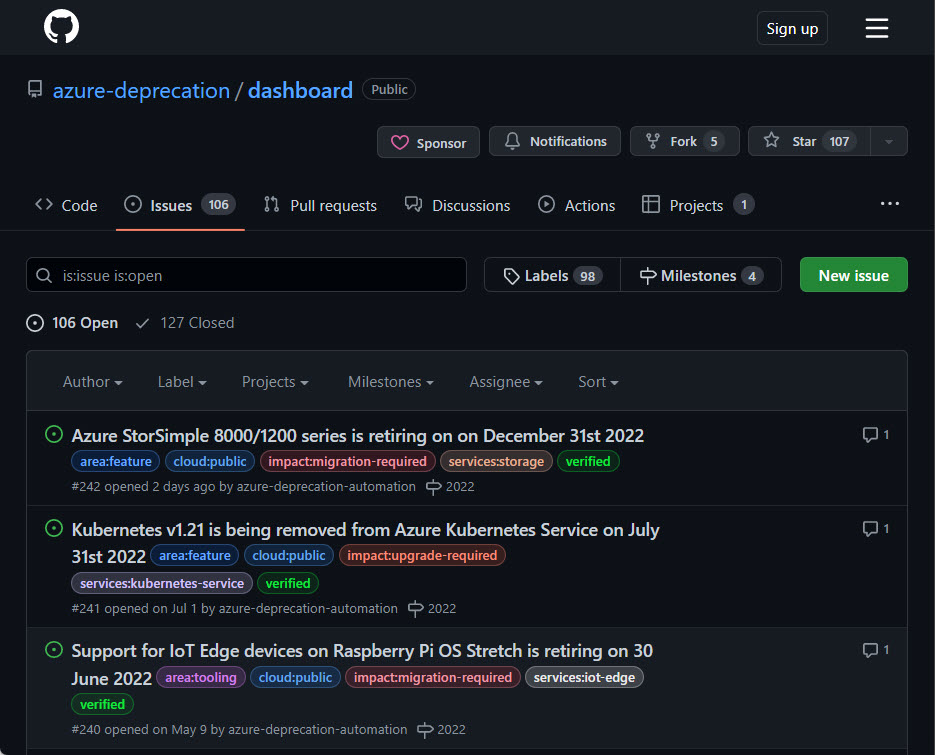Show the 127 Closed issues

click(185, 323)
